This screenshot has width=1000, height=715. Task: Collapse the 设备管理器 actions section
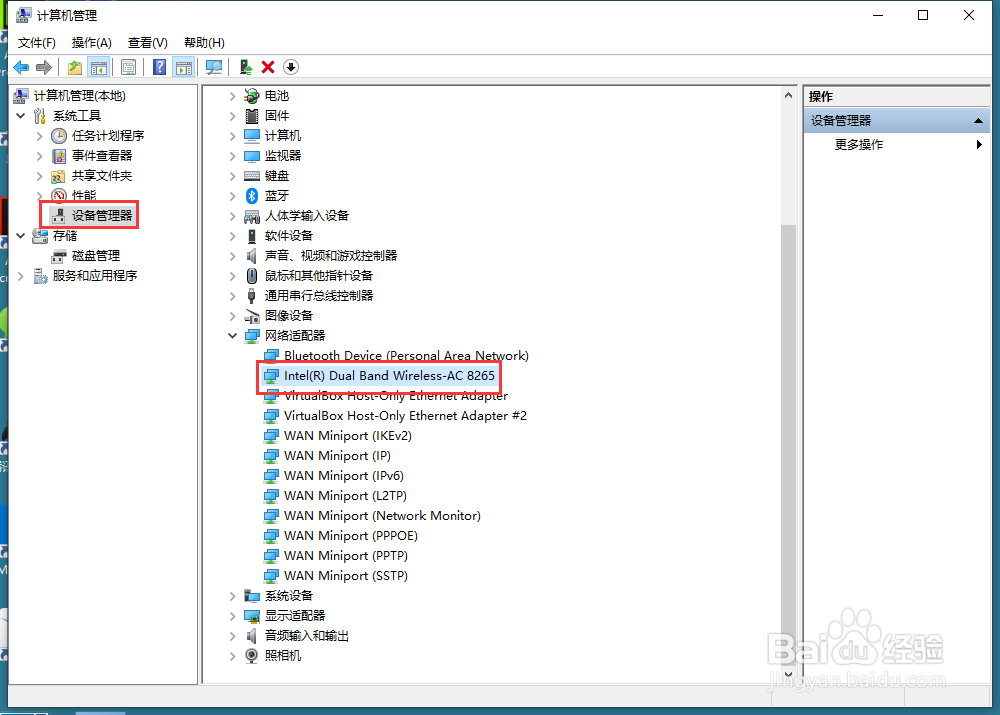click(x=978, y=121)
